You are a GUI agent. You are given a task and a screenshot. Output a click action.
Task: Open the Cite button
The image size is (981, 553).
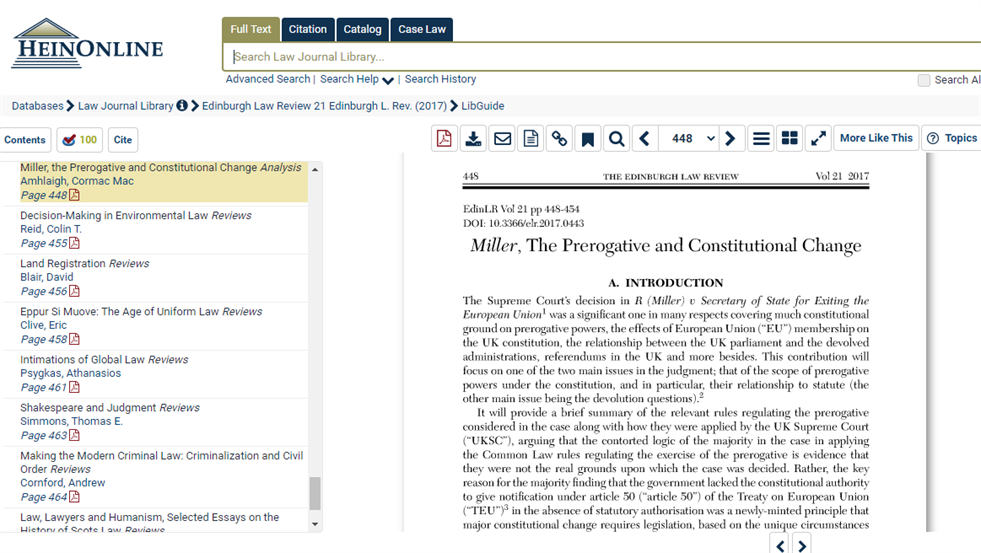(123, 140)
